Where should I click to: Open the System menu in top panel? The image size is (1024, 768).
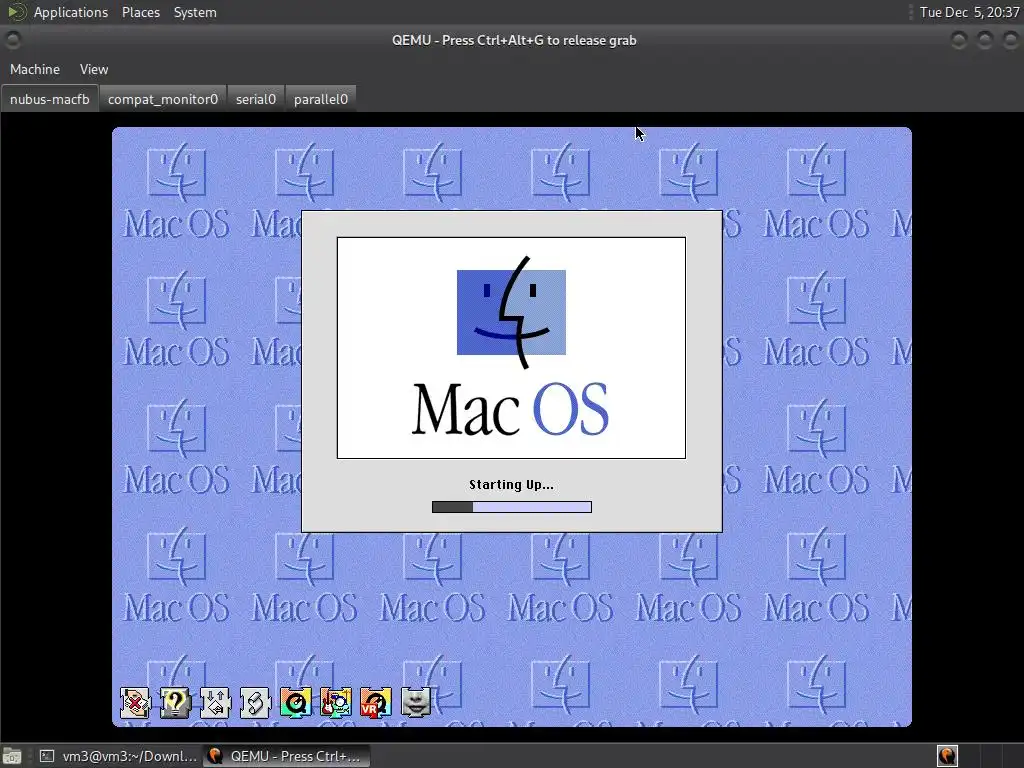pyautogui.click(x=195, y=12)
